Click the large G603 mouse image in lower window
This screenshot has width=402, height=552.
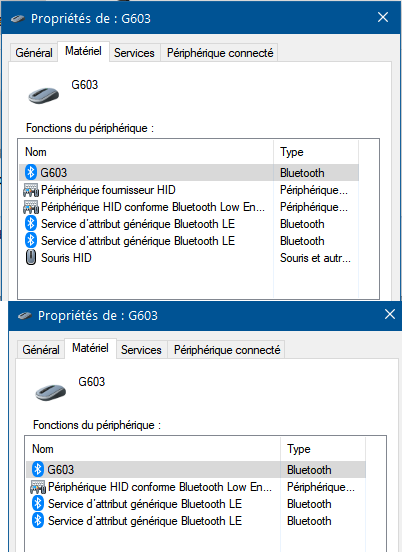point(51,392)
